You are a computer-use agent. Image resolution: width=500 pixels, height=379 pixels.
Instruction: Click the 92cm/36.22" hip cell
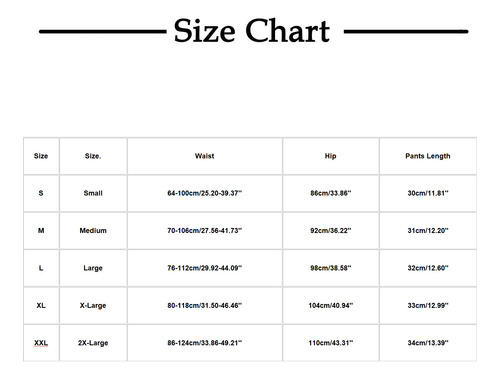331,230
